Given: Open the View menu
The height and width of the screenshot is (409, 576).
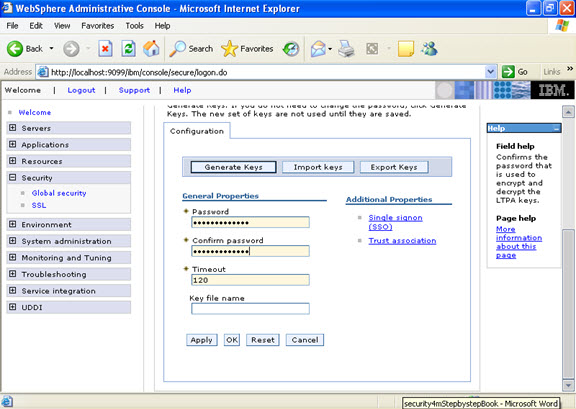Looking at the screenshot, I should pyautogui.click(x=62, y=26).
